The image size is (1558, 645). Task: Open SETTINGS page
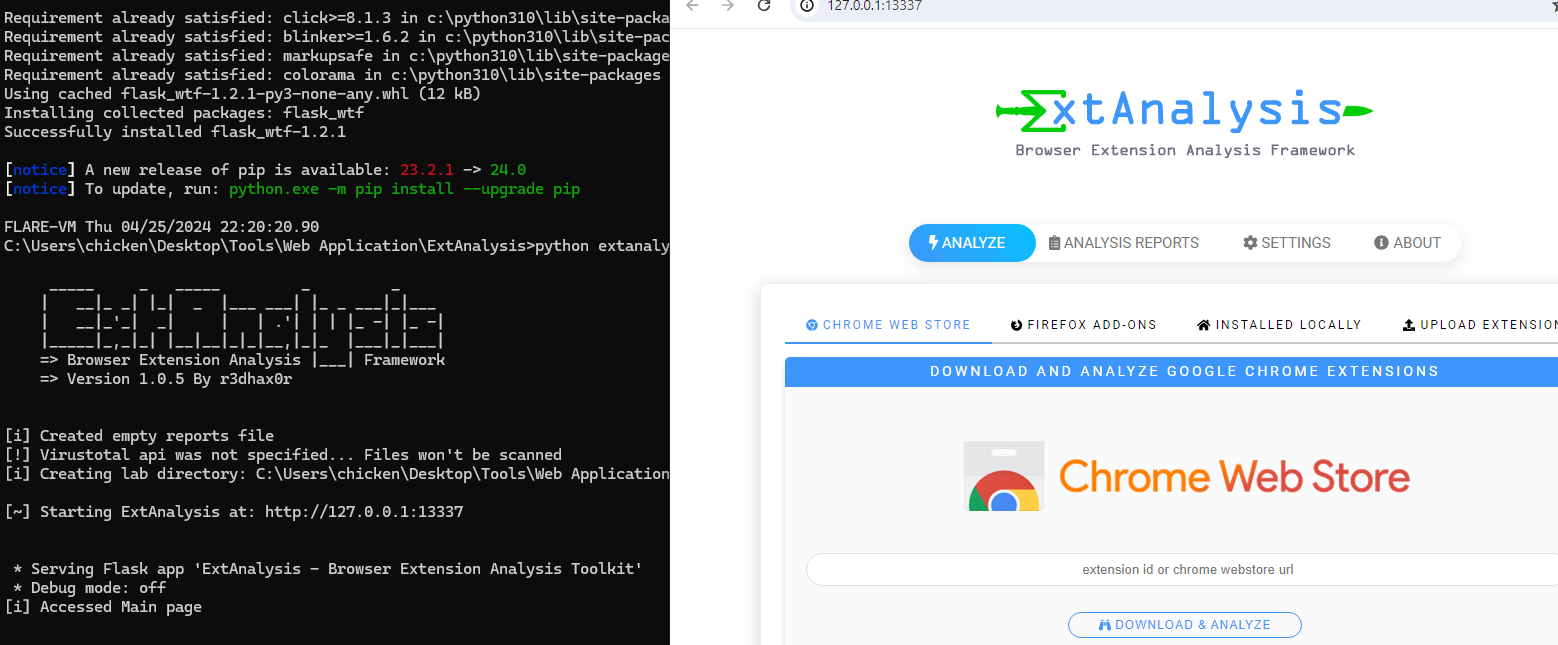[x=1286, y=243]
